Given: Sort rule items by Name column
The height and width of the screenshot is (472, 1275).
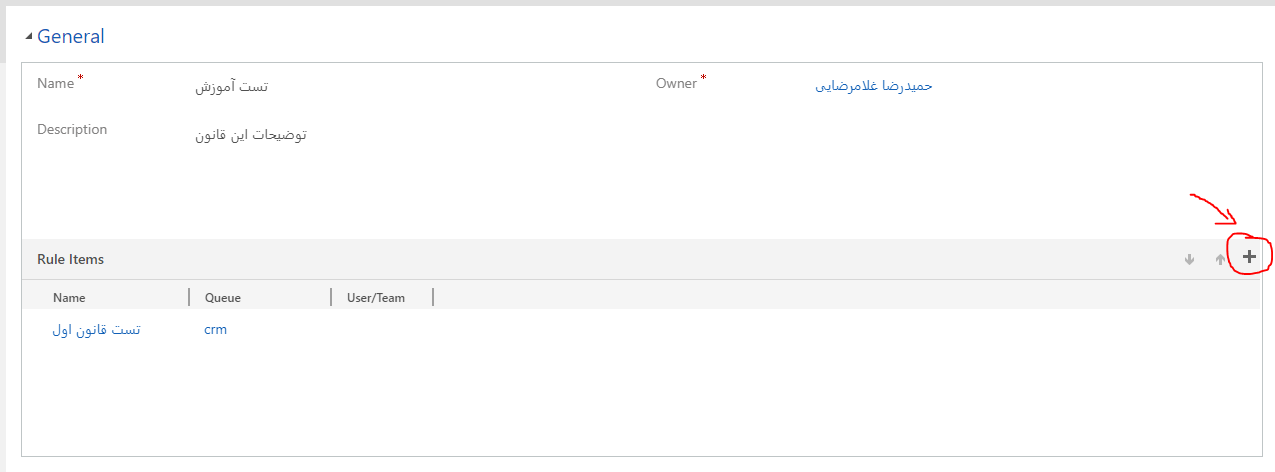Looking at the screenshot, I should (x=69, y=297).
